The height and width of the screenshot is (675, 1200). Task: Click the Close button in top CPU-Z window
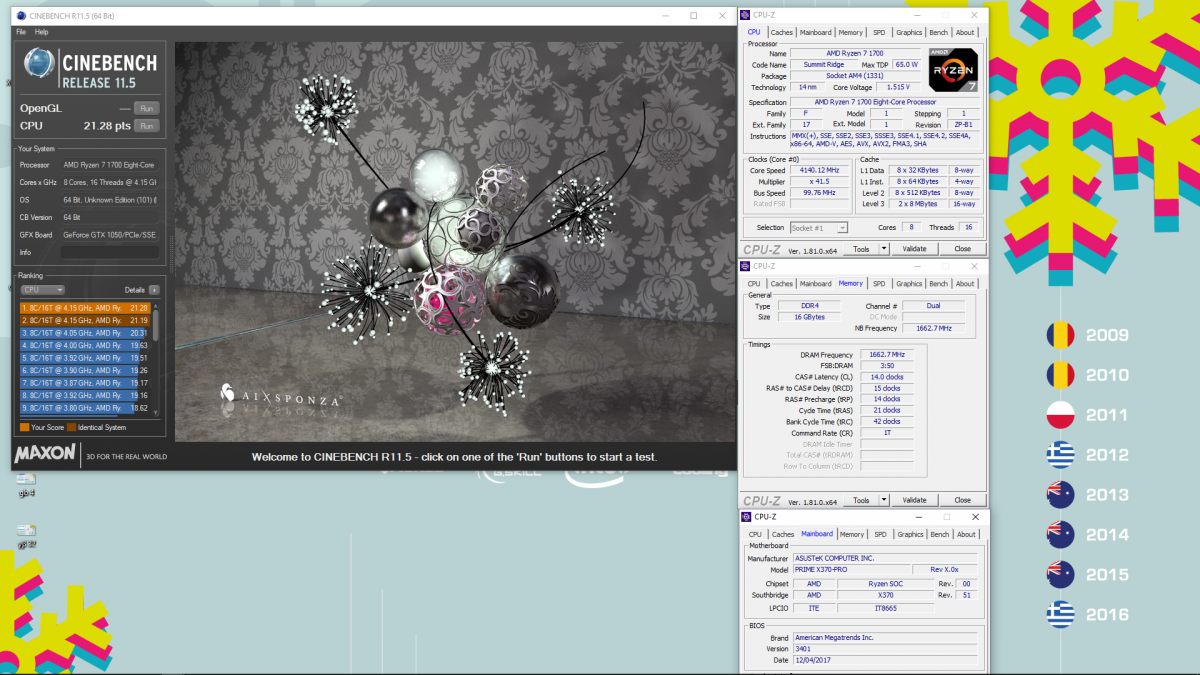[x=962, y=249]
